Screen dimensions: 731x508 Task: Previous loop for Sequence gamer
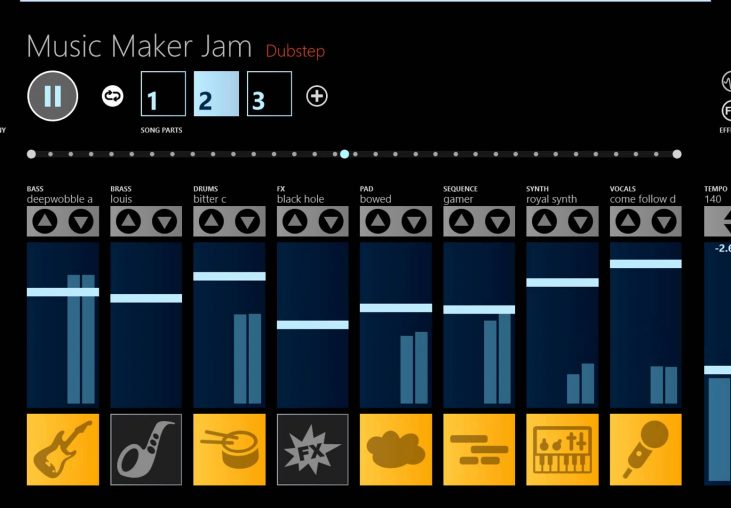(461, 221)
